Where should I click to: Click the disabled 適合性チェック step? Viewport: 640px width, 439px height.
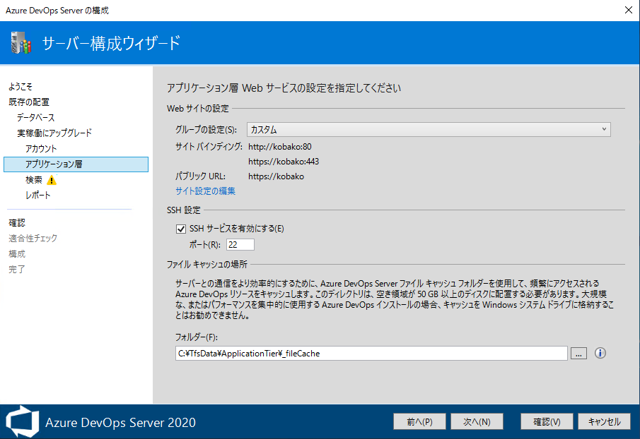[x=33, y=238]
